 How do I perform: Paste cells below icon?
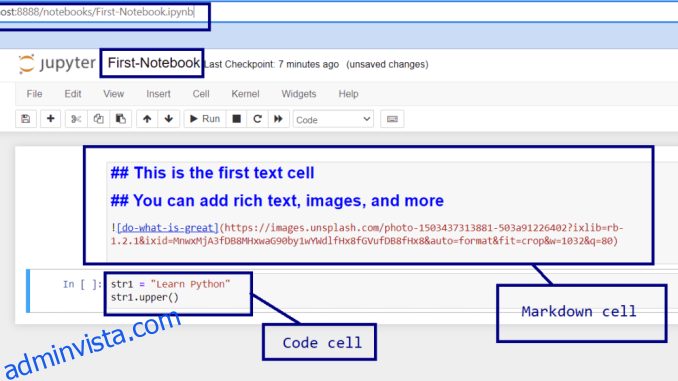[x=121, y=119]
